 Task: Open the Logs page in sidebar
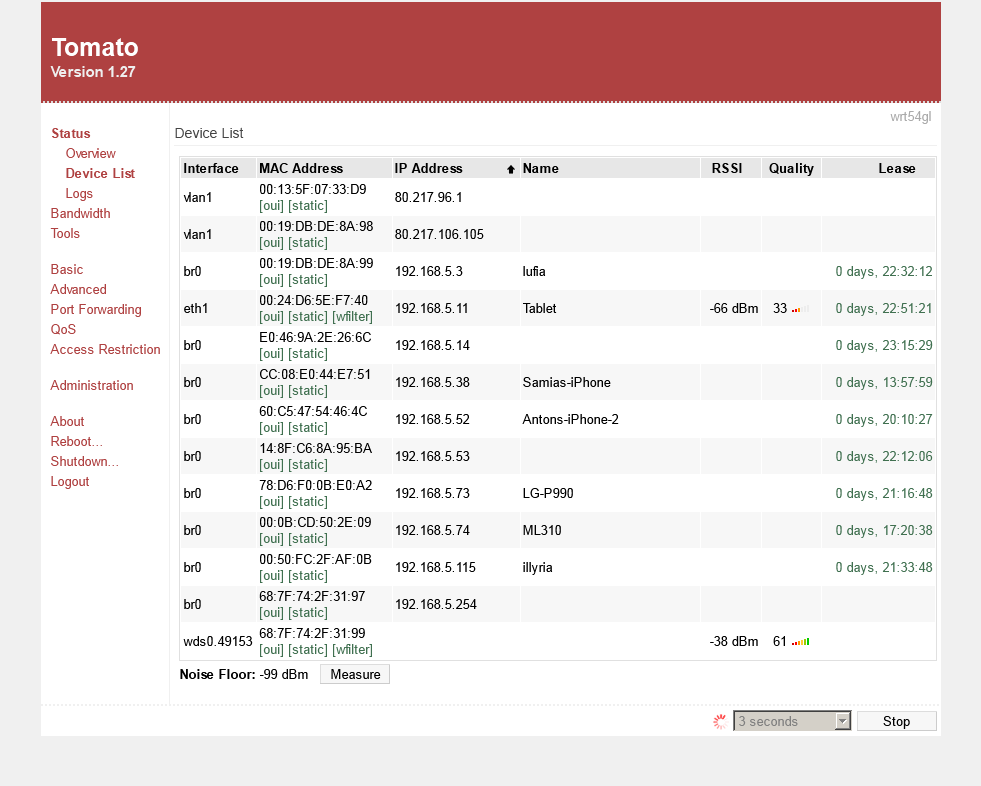(79, 193)
